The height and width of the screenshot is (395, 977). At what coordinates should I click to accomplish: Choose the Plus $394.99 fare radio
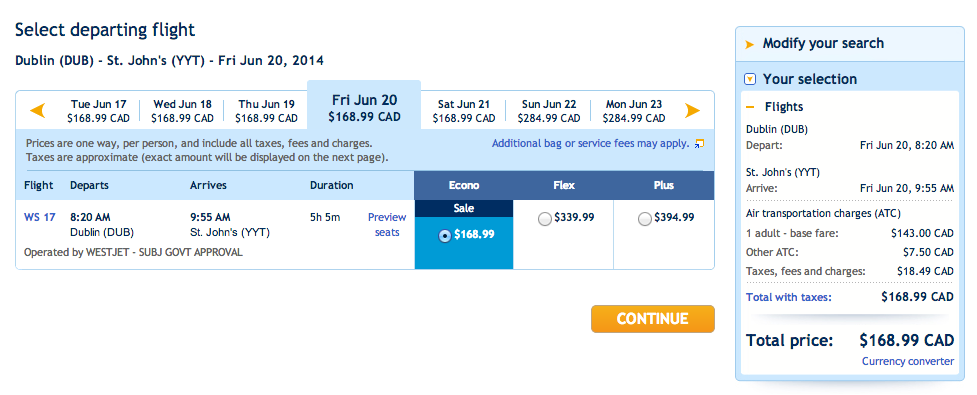pyautogui.click(x=645, y=219)
